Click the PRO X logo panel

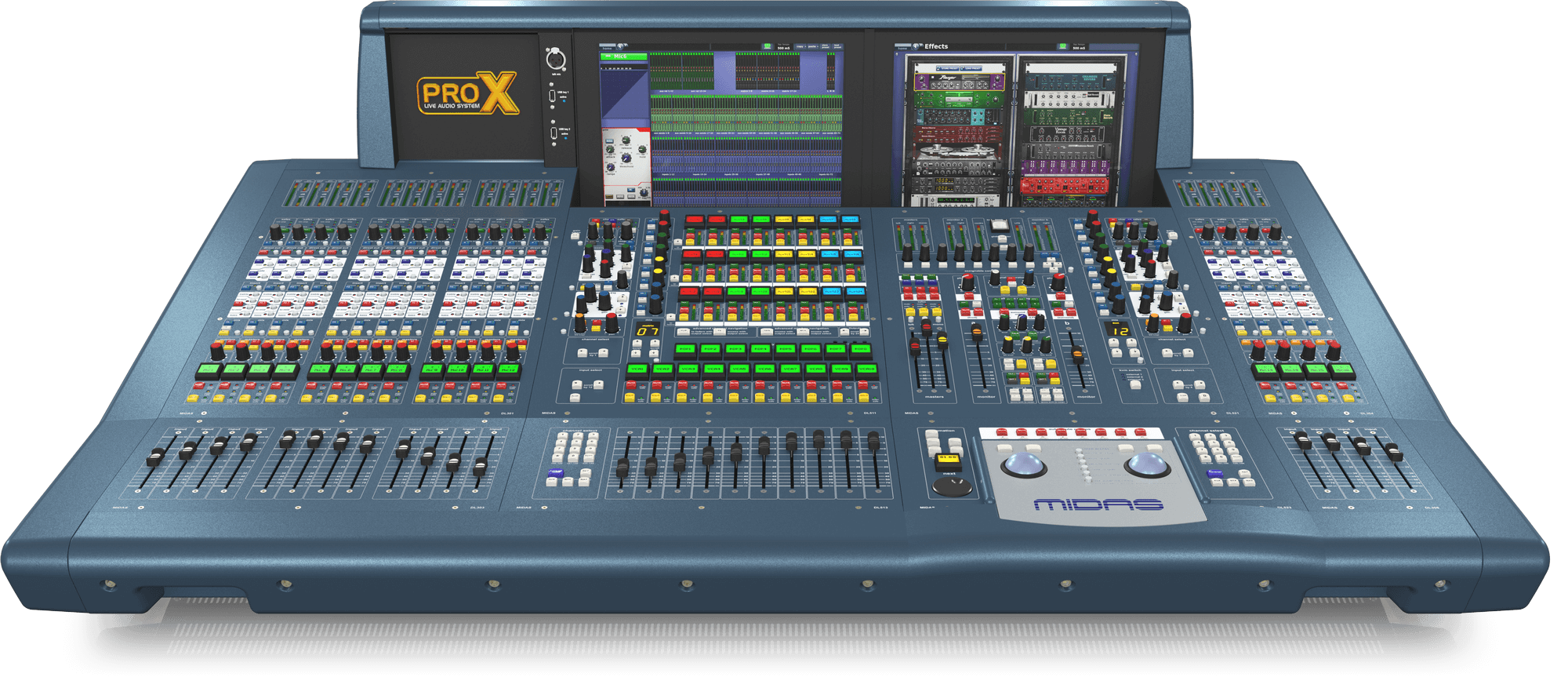(468, 93)
